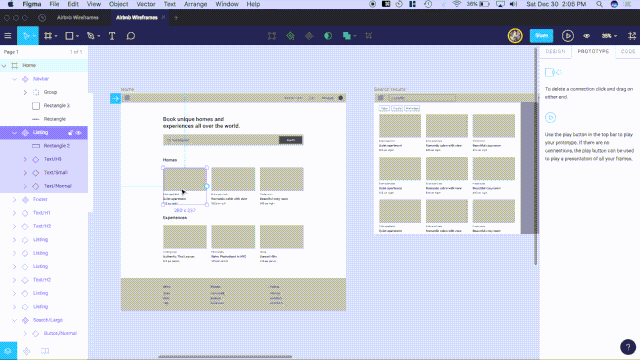Open the Help question mark button

(x=628, y=347)
